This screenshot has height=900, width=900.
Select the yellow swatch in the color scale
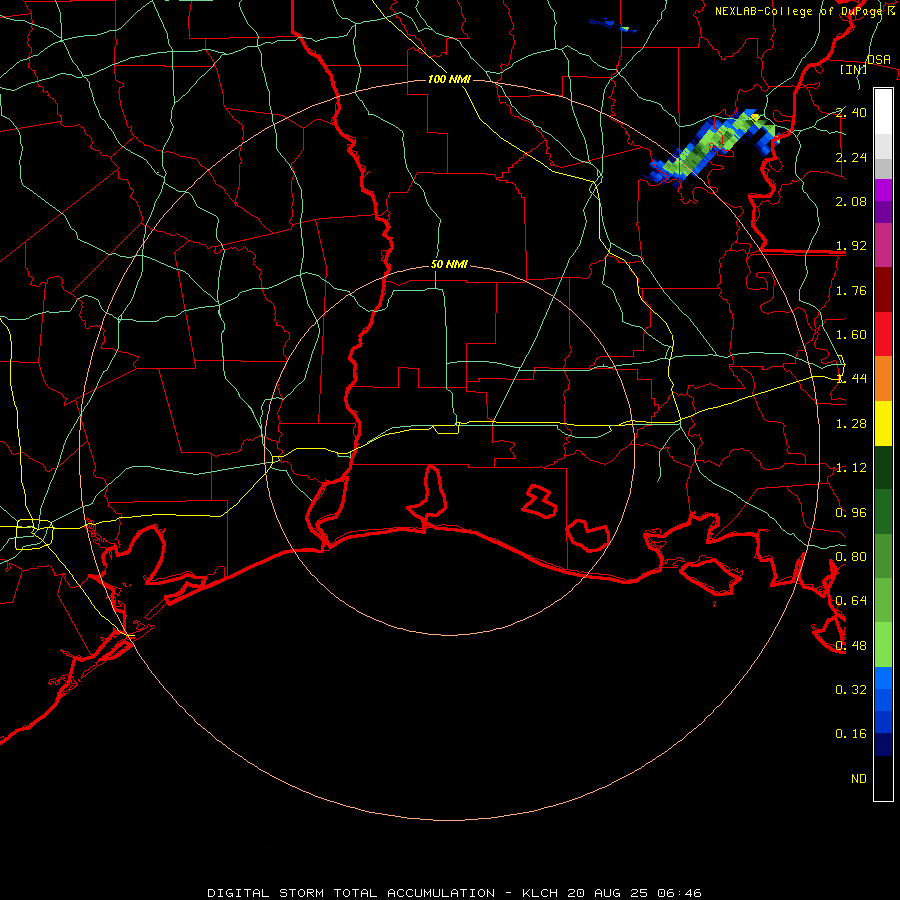pyautogui.click(x=883, y=424)
